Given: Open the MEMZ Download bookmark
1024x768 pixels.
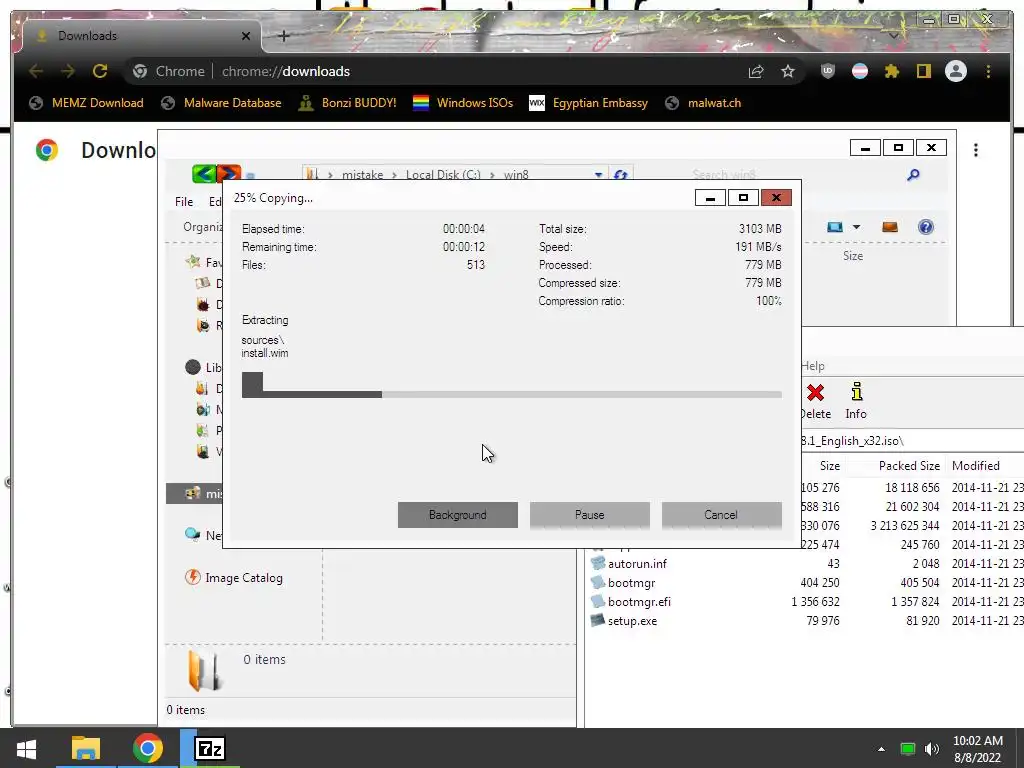Looking at the screenshot, I should pyautogui.click(x=86, y=103).
